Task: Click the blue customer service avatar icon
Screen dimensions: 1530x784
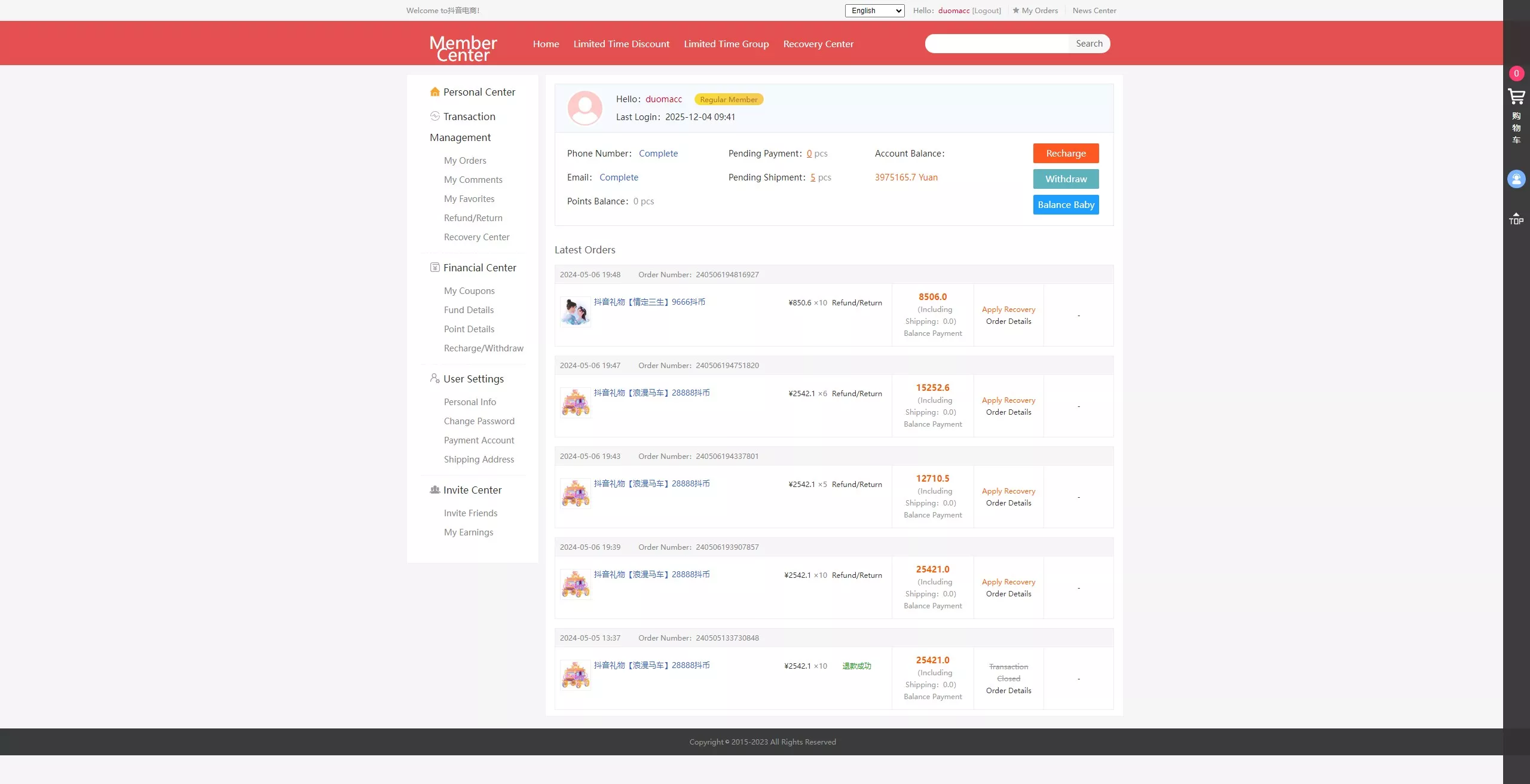Action: [1516, 179]
